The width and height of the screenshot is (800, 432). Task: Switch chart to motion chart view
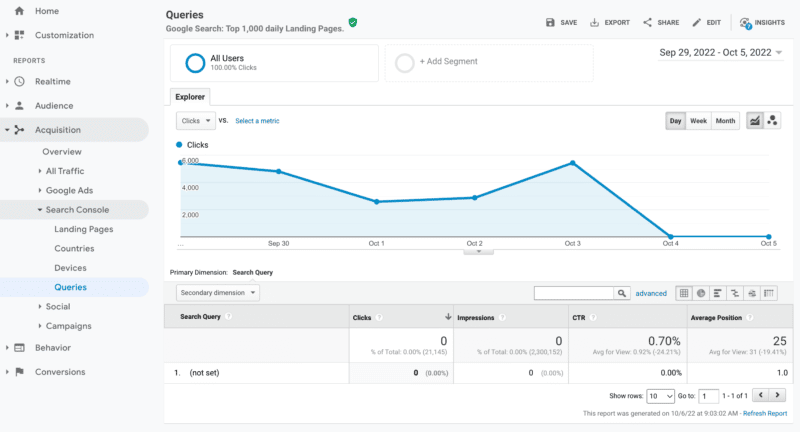(772, 121)
